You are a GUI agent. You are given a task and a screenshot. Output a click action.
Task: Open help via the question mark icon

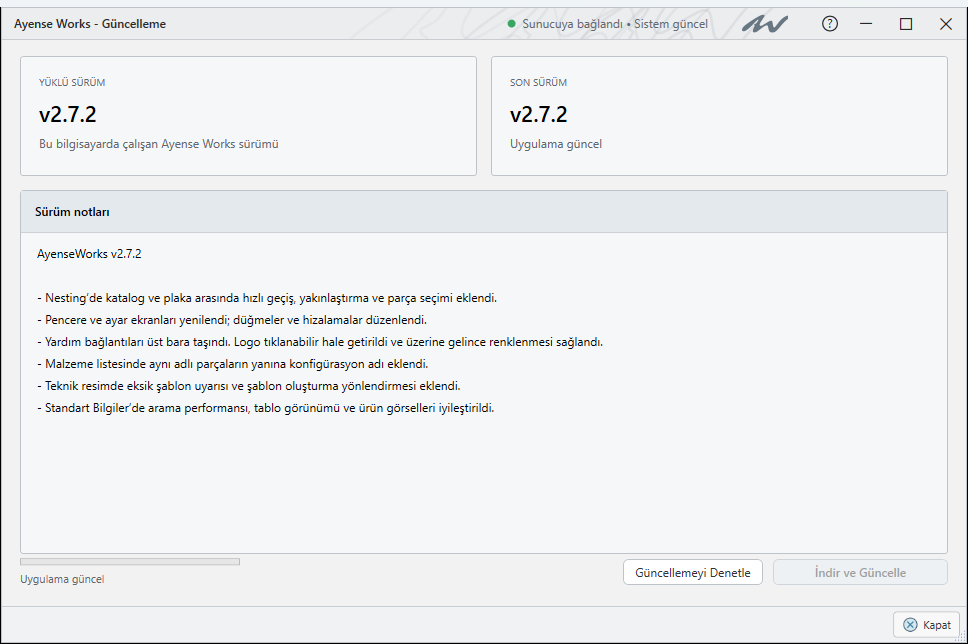(x=830, y=24)
